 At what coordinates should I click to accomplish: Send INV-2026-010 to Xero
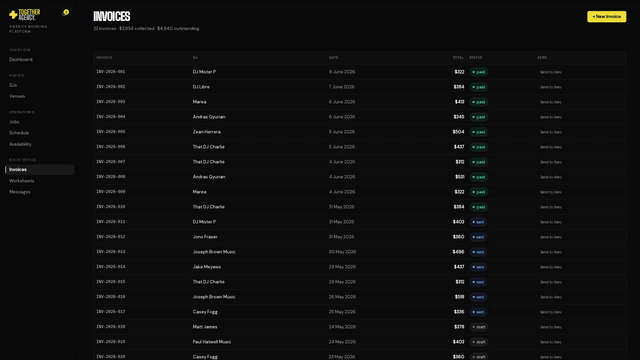(x=551, y=207)
